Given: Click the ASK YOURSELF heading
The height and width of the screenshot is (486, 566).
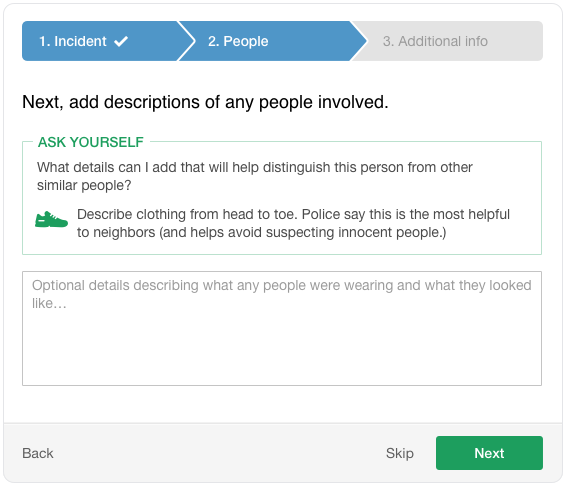Looking at the screenshot, I should [x=91, y=142].
